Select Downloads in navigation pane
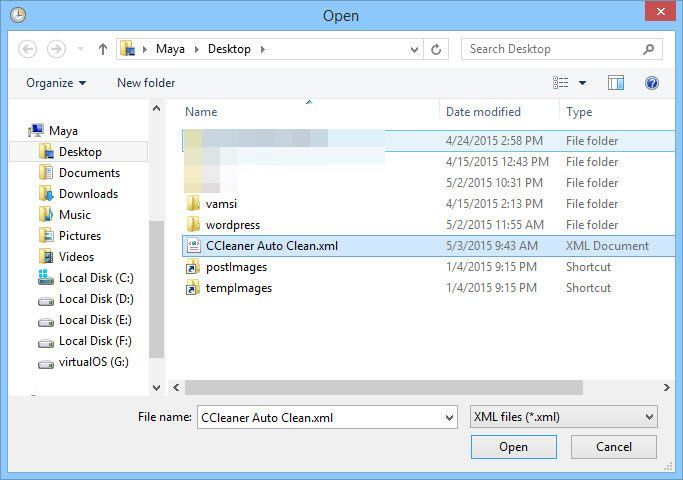This screenshot has height=480, width=683. pos(88,194)
